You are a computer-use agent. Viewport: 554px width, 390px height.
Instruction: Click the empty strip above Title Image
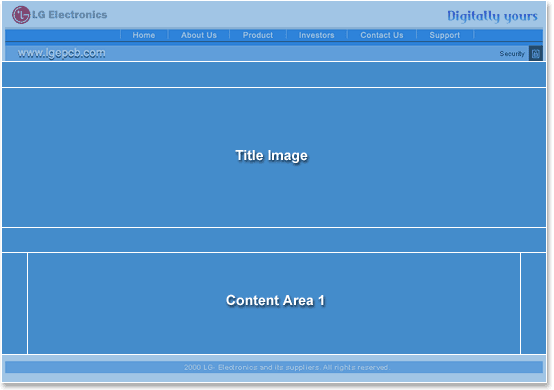(274, 75)
